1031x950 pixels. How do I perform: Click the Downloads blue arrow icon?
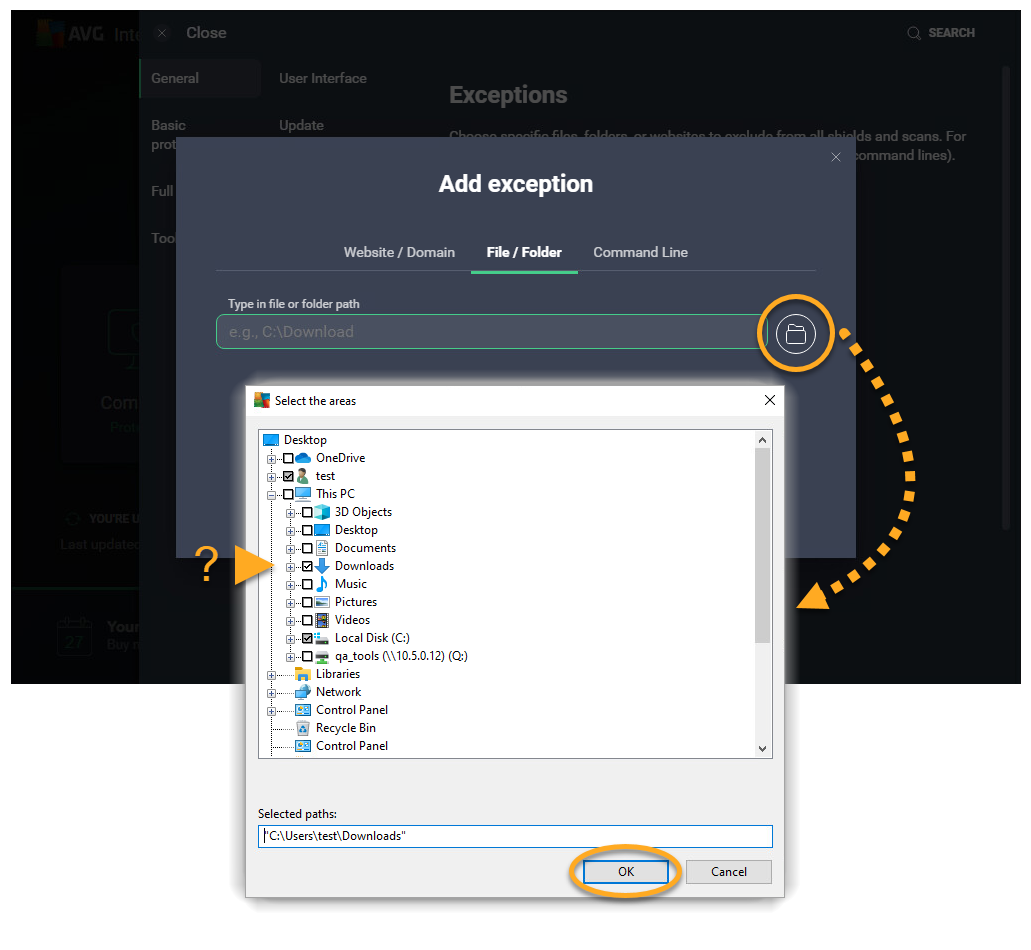pyautogui.click(x=322, y=566)
